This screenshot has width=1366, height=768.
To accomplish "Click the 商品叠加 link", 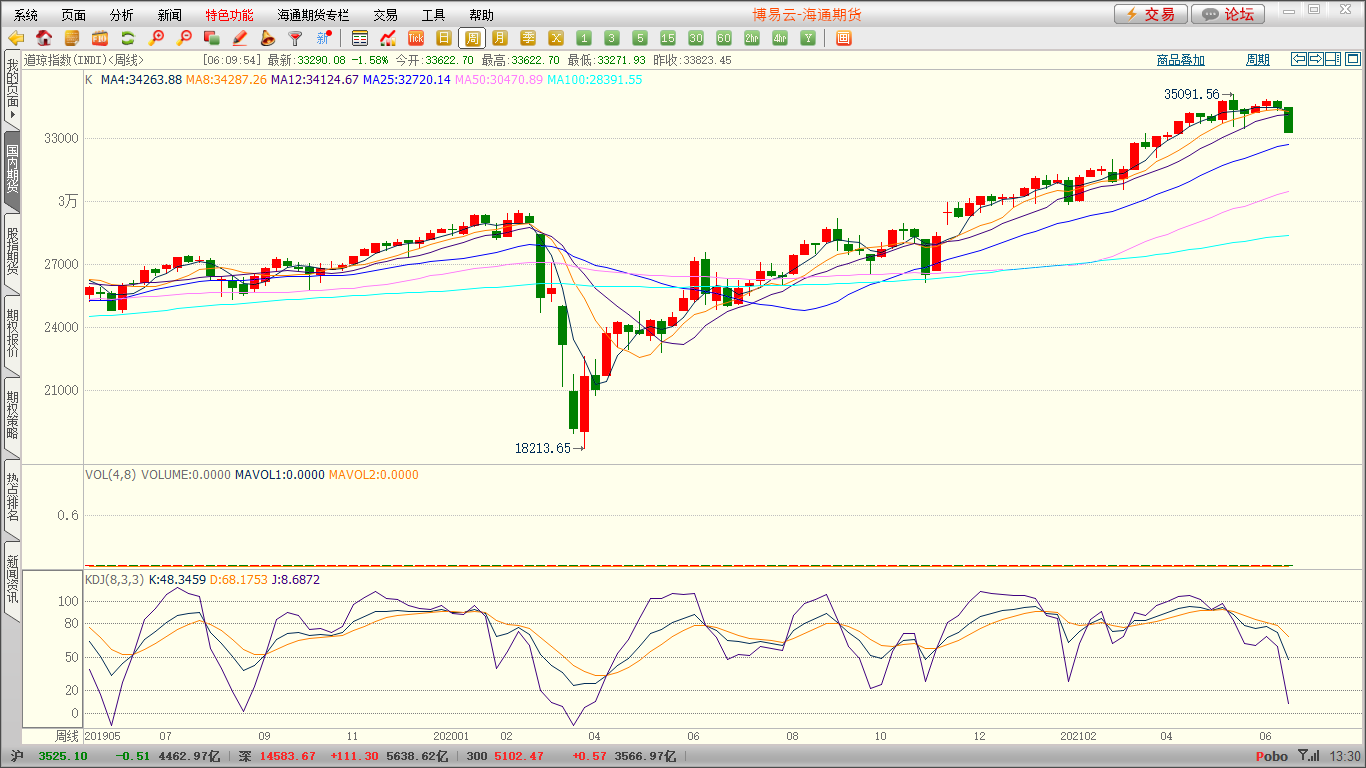I will (x=1181, y=60).
